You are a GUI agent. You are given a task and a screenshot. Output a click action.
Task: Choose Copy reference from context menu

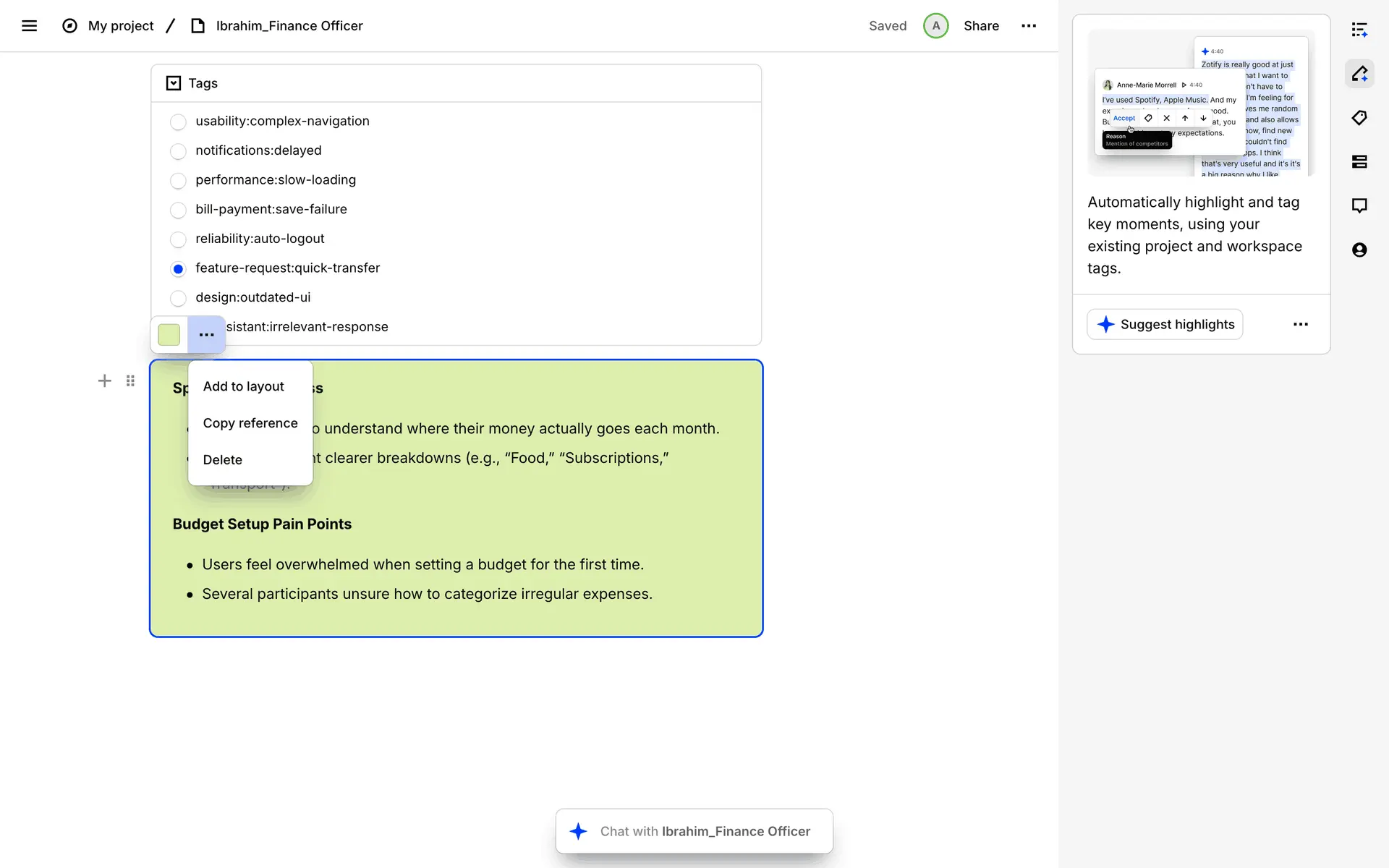(250, 423)
